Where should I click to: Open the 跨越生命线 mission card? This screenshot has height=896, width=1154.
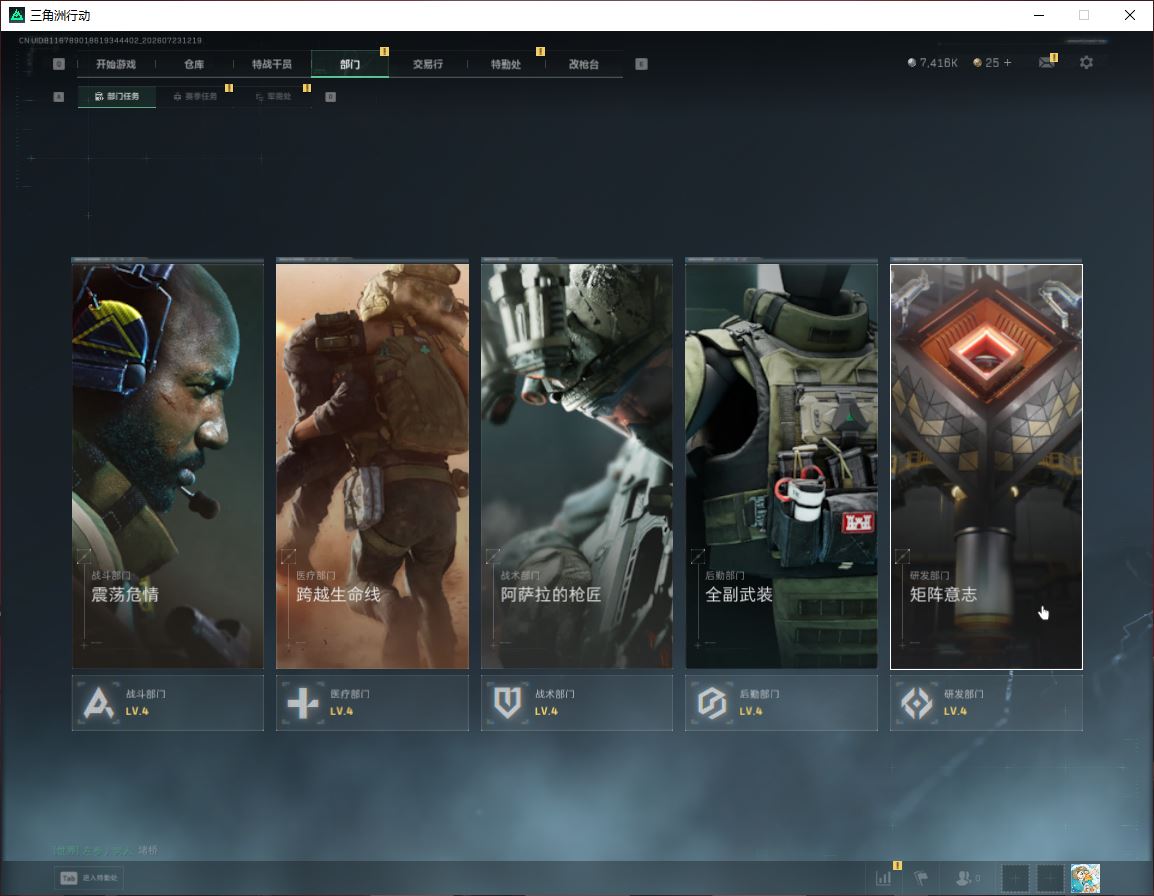point(372,466)
